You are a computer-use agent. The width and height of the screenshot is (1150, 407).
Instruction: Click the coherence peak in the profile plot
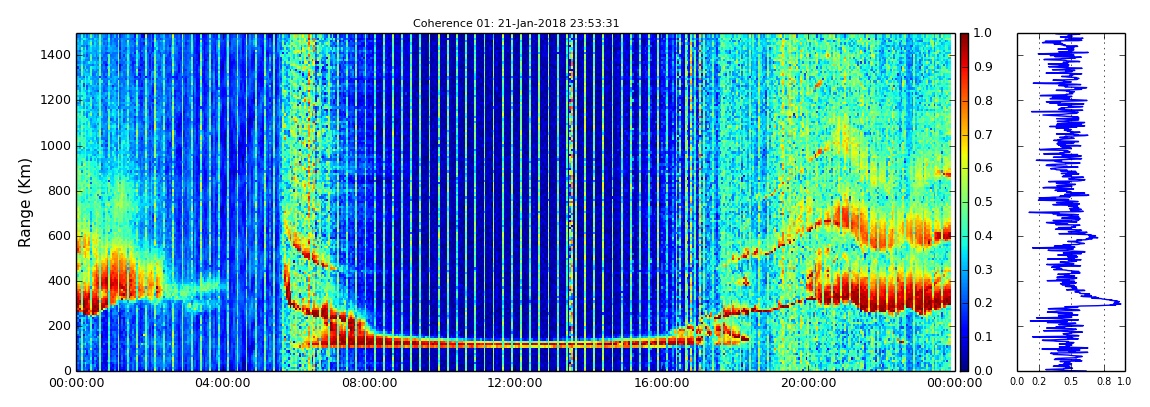[x=1116, y=302]
